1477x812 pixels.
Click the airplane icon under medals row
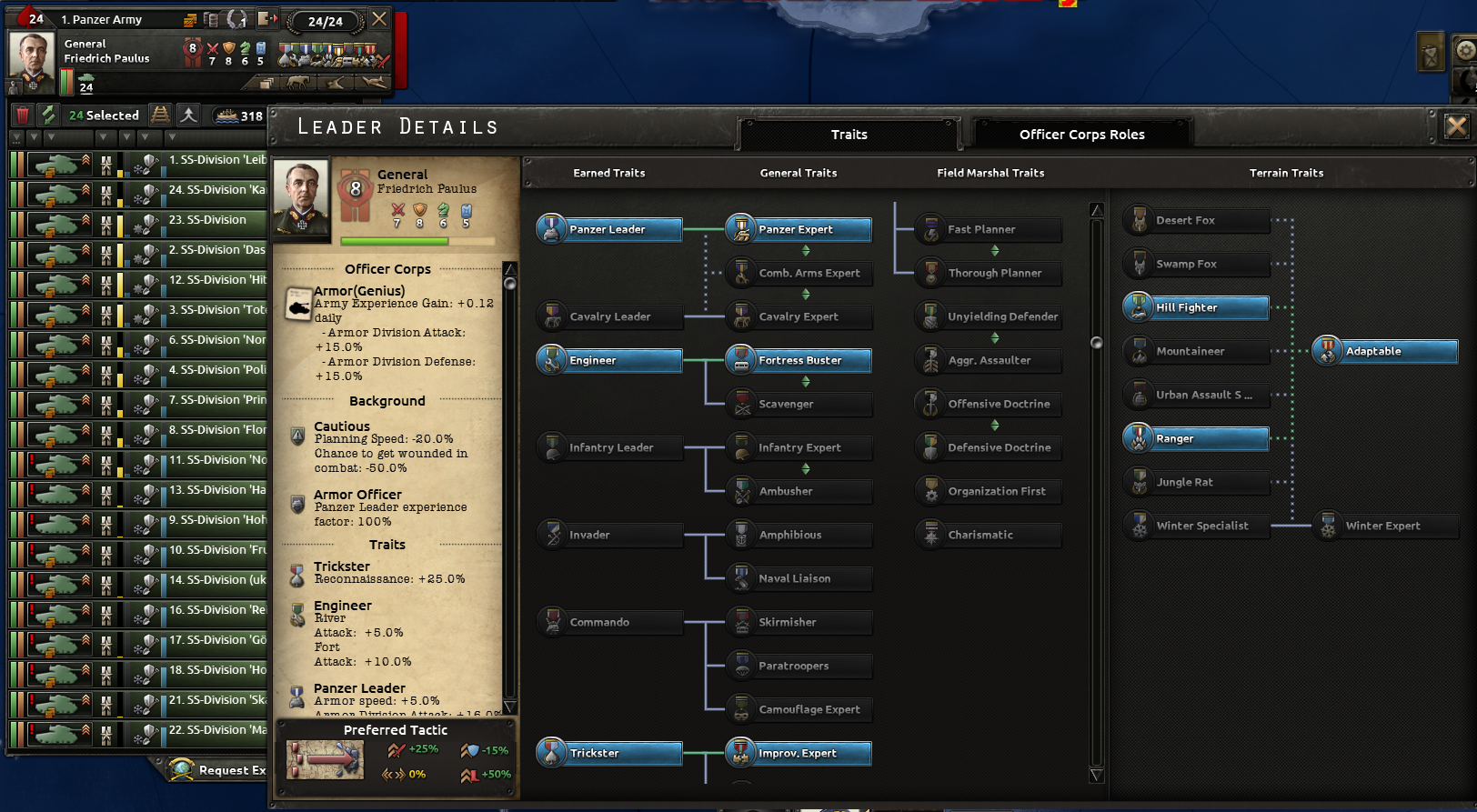[x=373, y=83]
